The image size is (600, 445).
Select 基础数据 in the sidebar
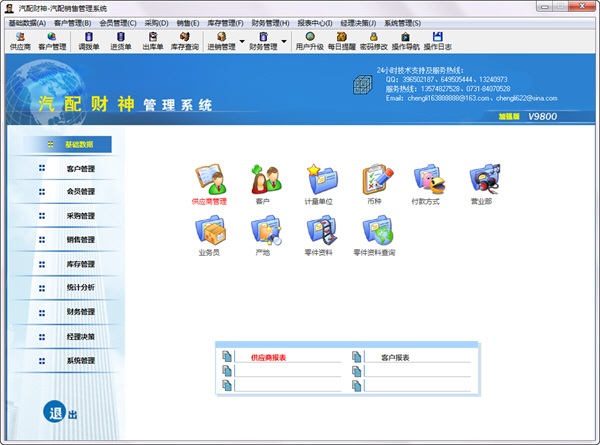(67, 144)
